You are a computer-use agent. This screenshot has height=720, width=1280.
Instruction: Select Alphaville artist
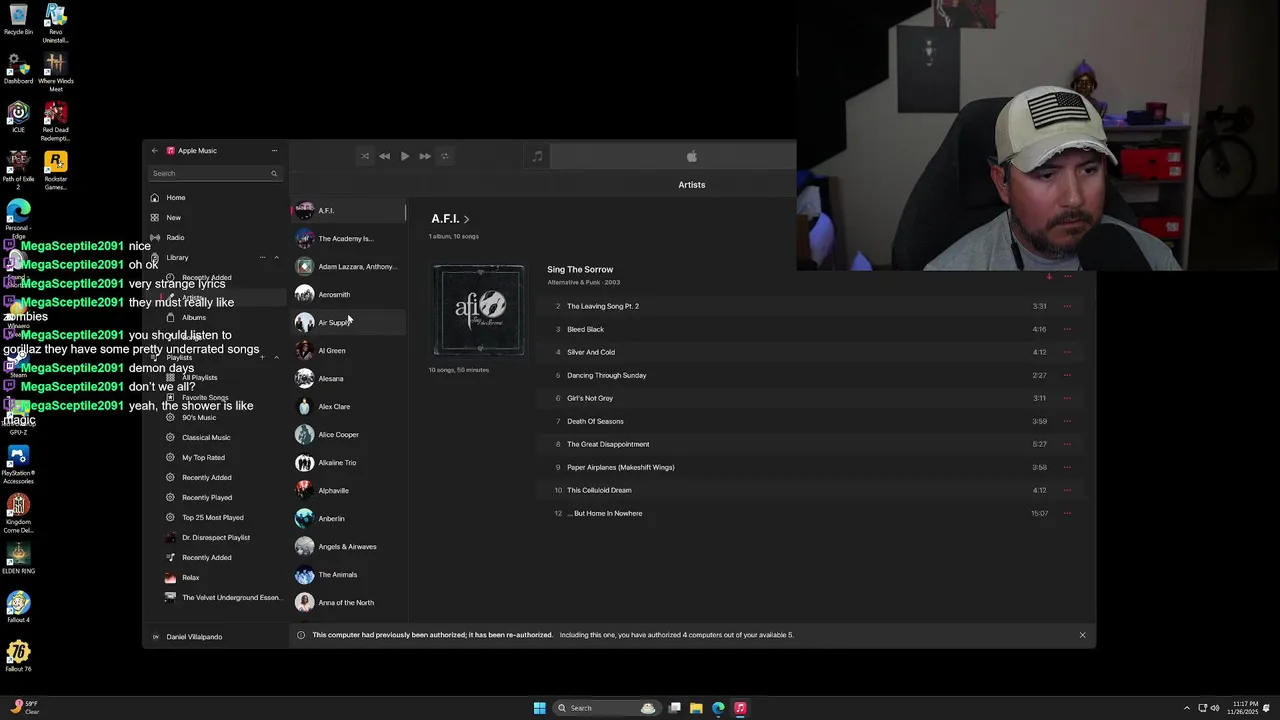[348, 490]
